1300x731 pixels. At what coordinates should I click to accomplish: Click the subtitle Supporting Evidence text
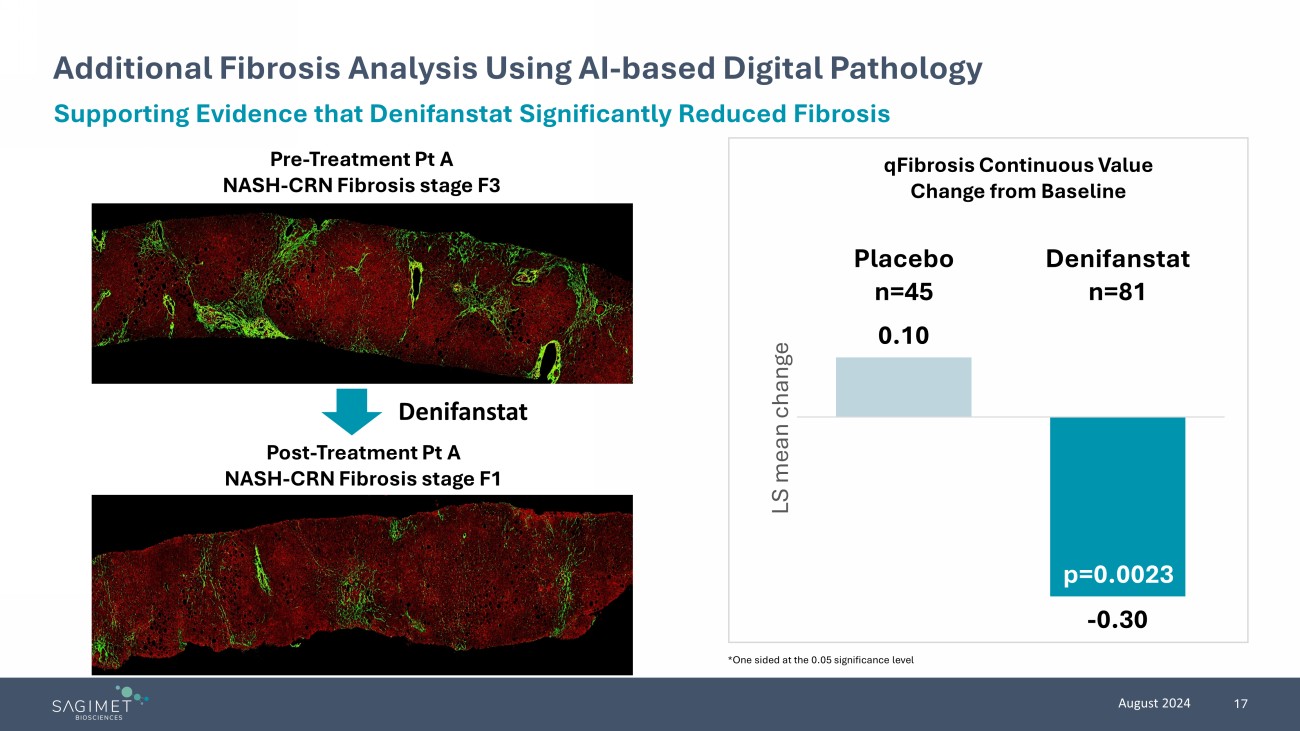point(471,114)
